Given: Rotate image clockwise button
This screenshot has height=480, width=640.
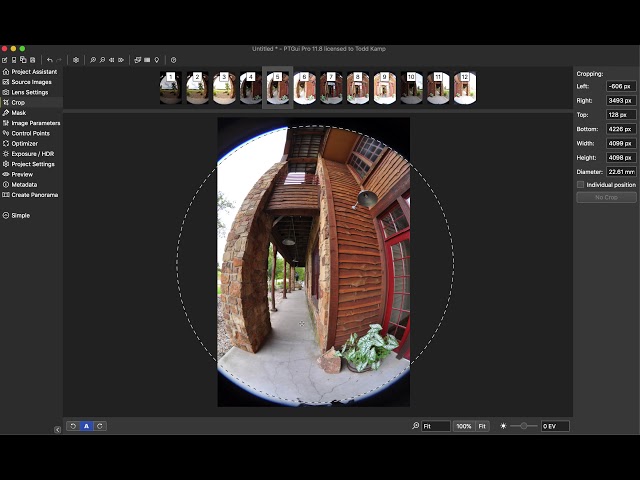Looking at the screenshot, I should click(100, 426).
